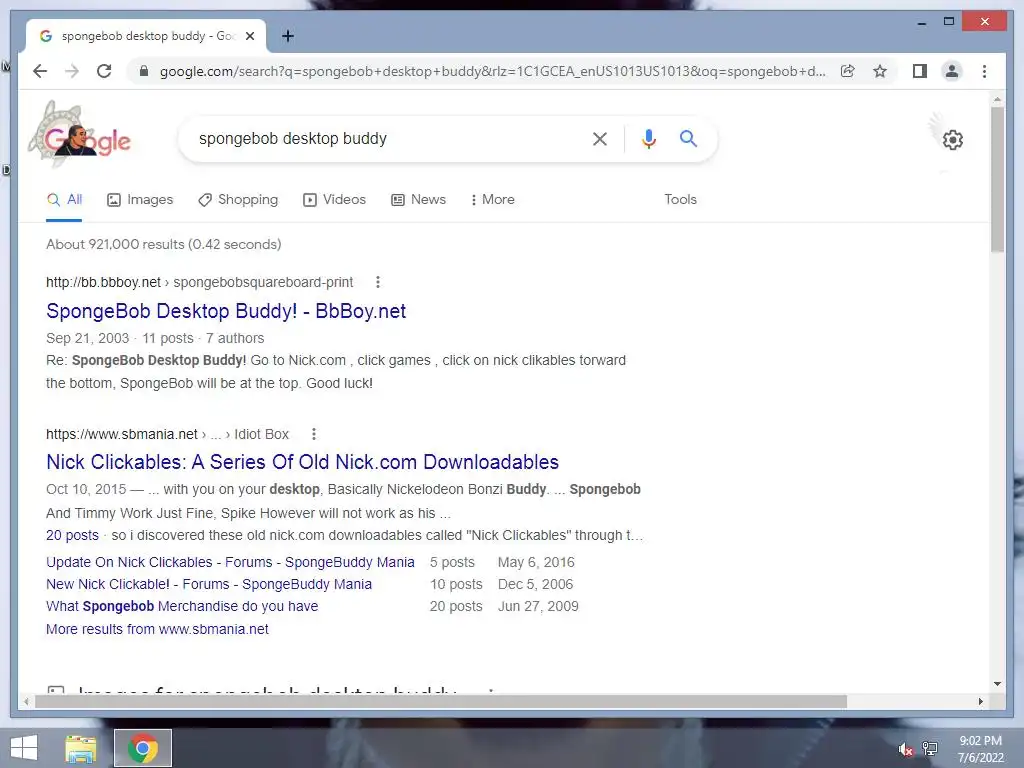
Task: Click More results from www.sbmania.net
Action: [x=157, y=630]
